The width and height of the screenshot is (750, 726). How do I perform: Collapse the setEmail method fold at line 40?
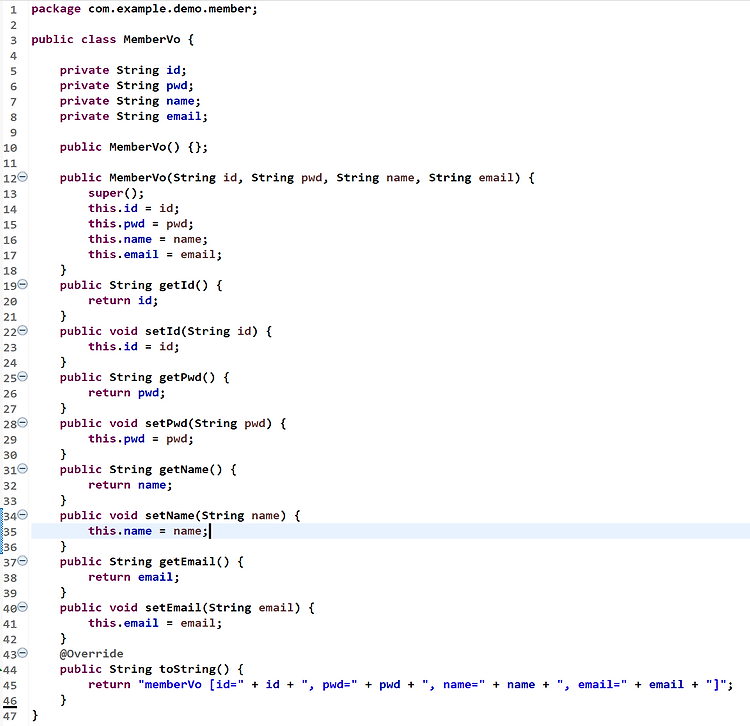(22, 607)
